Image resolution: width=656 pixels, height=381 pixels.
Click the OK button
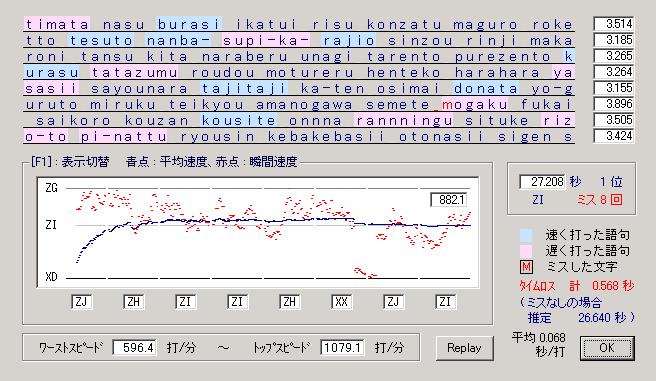[607, 348]
